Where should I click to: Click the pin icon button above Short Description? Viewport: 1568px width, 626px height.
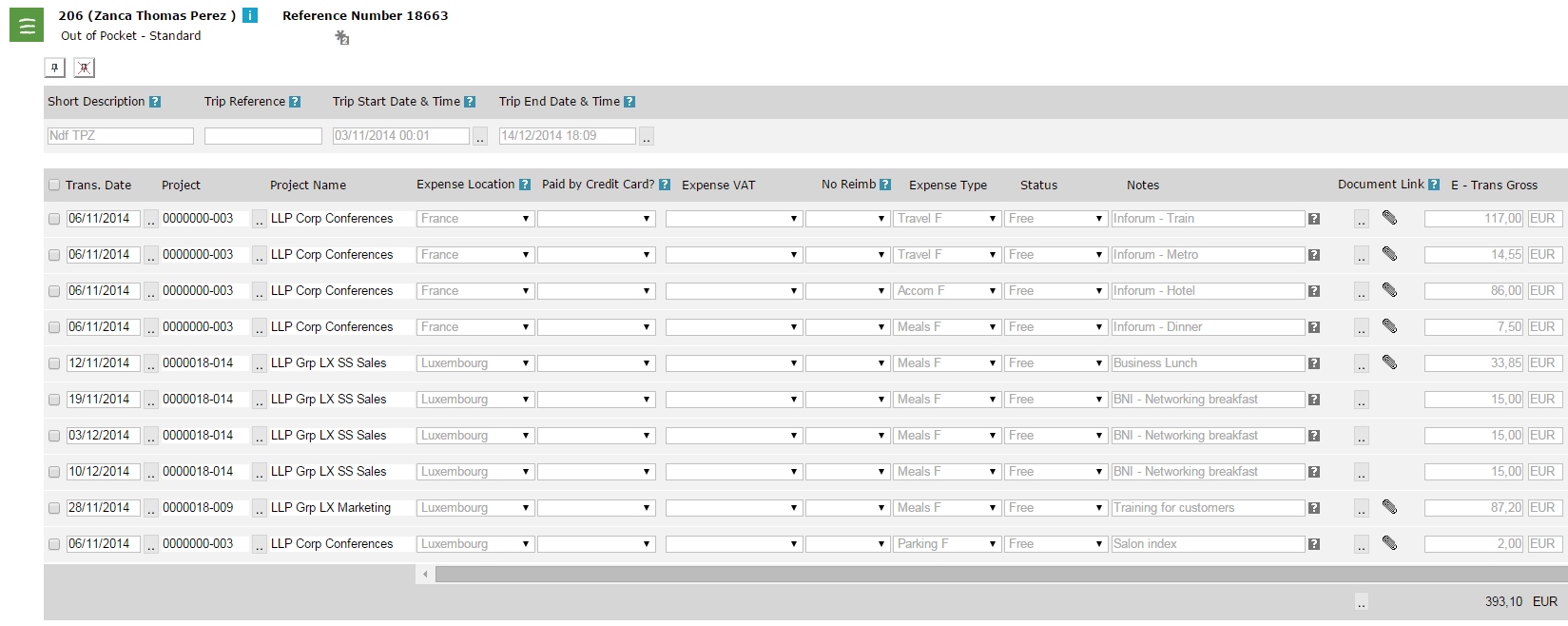coord(55,68)
